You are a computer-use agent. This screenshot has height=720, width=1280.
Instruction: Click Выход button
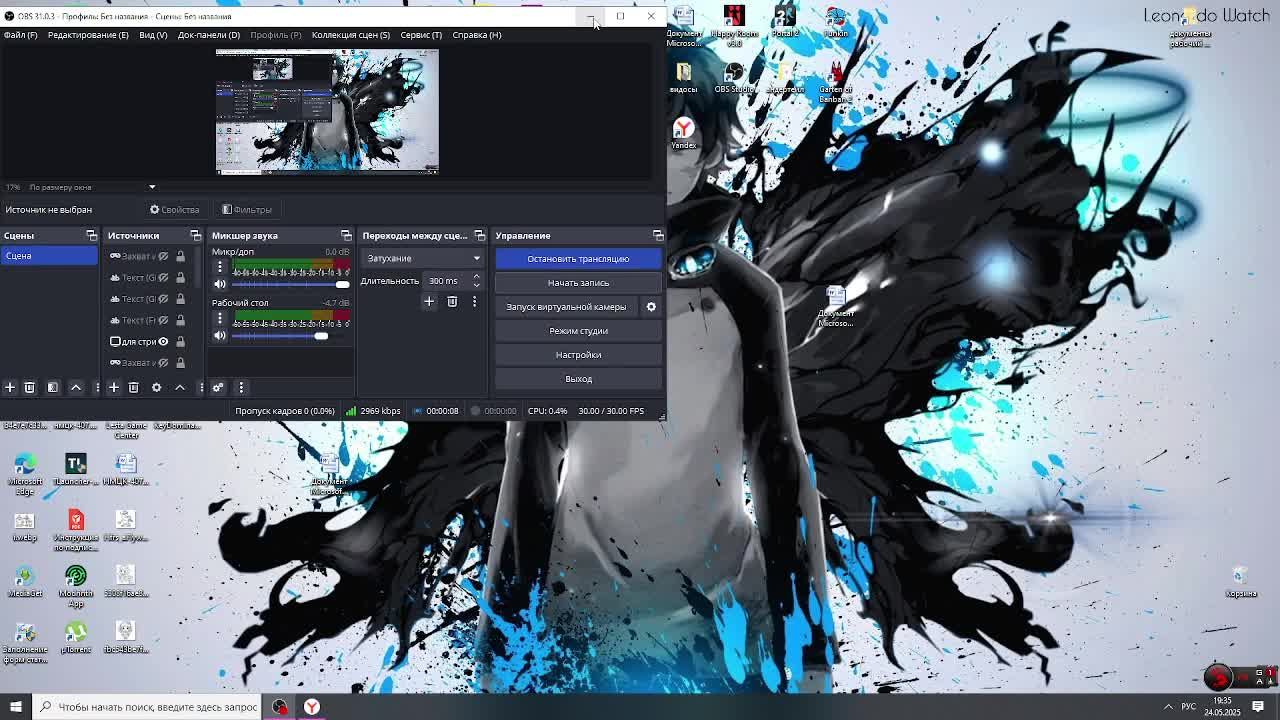click(578, 379)
